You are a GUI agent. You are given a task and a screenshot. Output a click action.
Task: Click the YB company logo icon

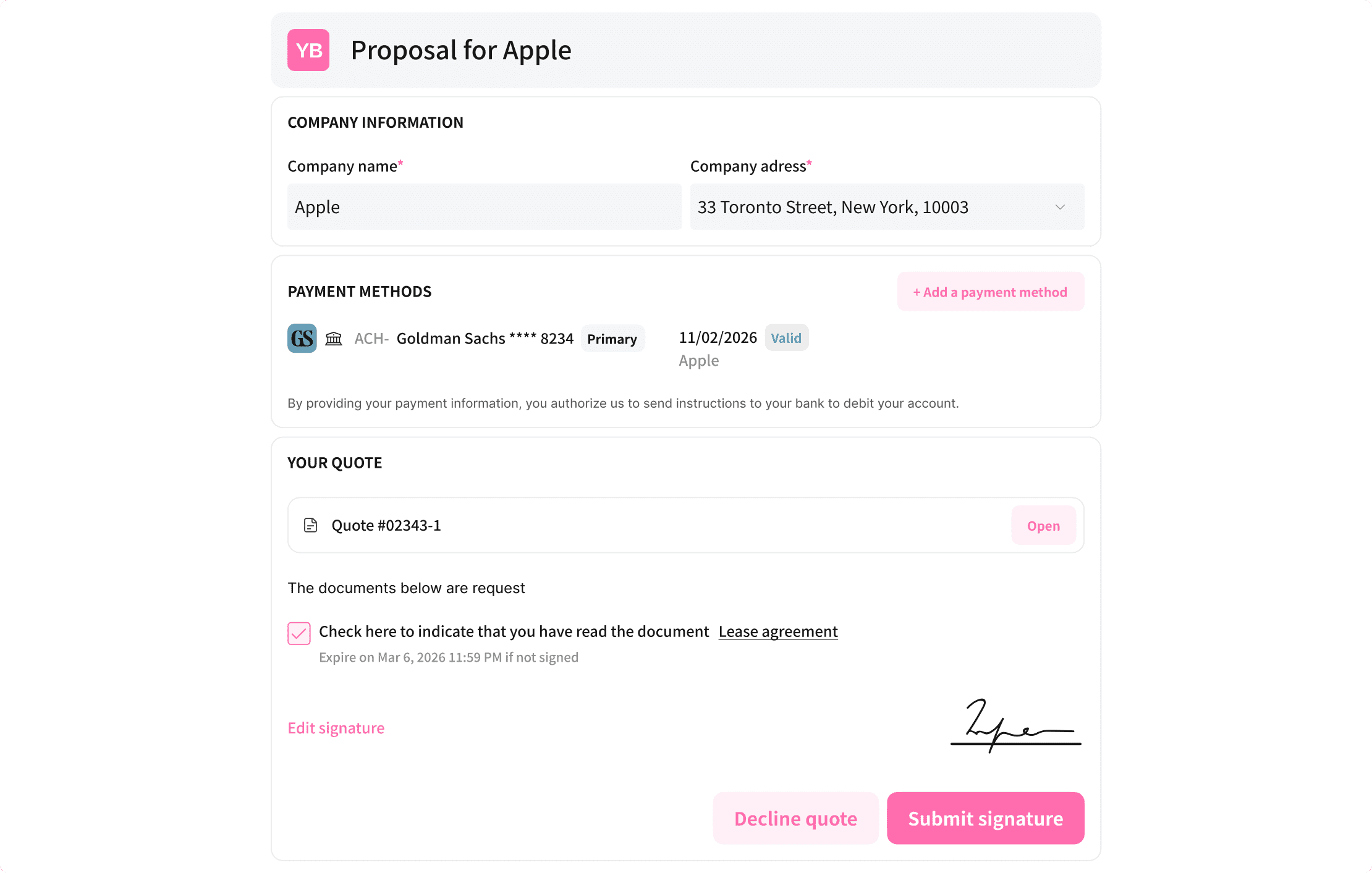(x=308, y=50)
